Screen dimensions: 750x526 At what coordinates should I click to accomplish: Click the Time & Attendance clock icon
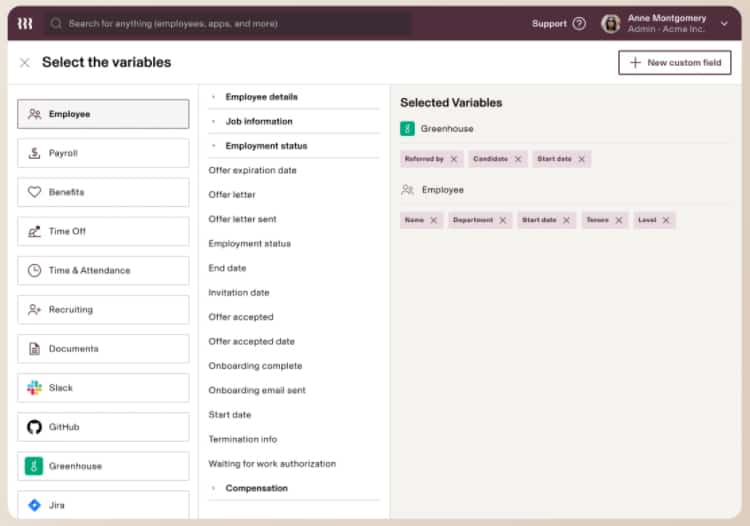coord(34,271)
